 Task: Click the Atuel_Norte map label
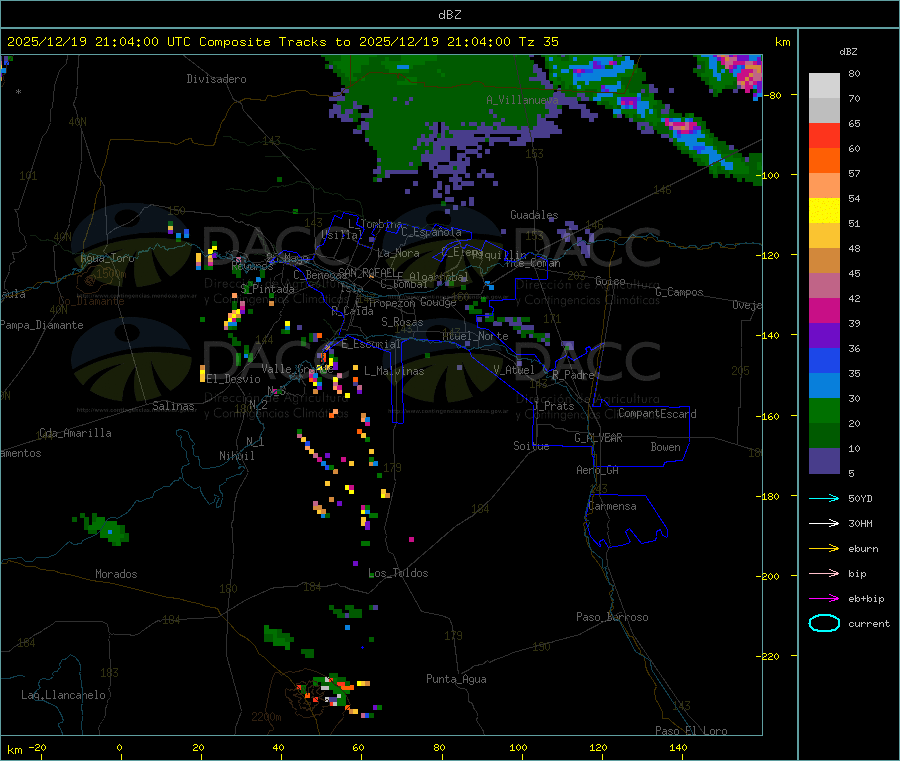click(475, 336)
